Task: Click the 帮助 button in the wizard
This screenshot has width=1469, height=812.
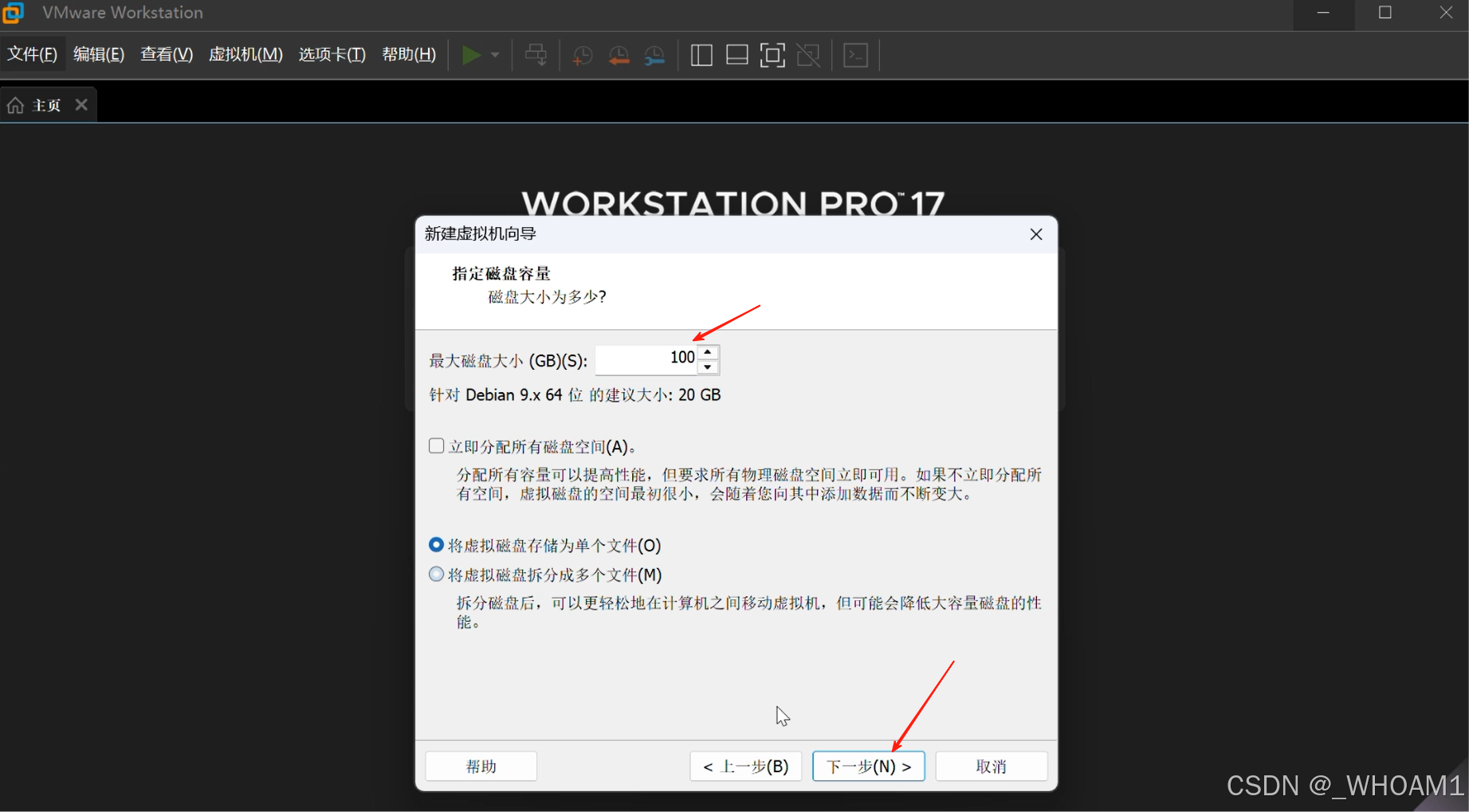Action: coord(481,766)
